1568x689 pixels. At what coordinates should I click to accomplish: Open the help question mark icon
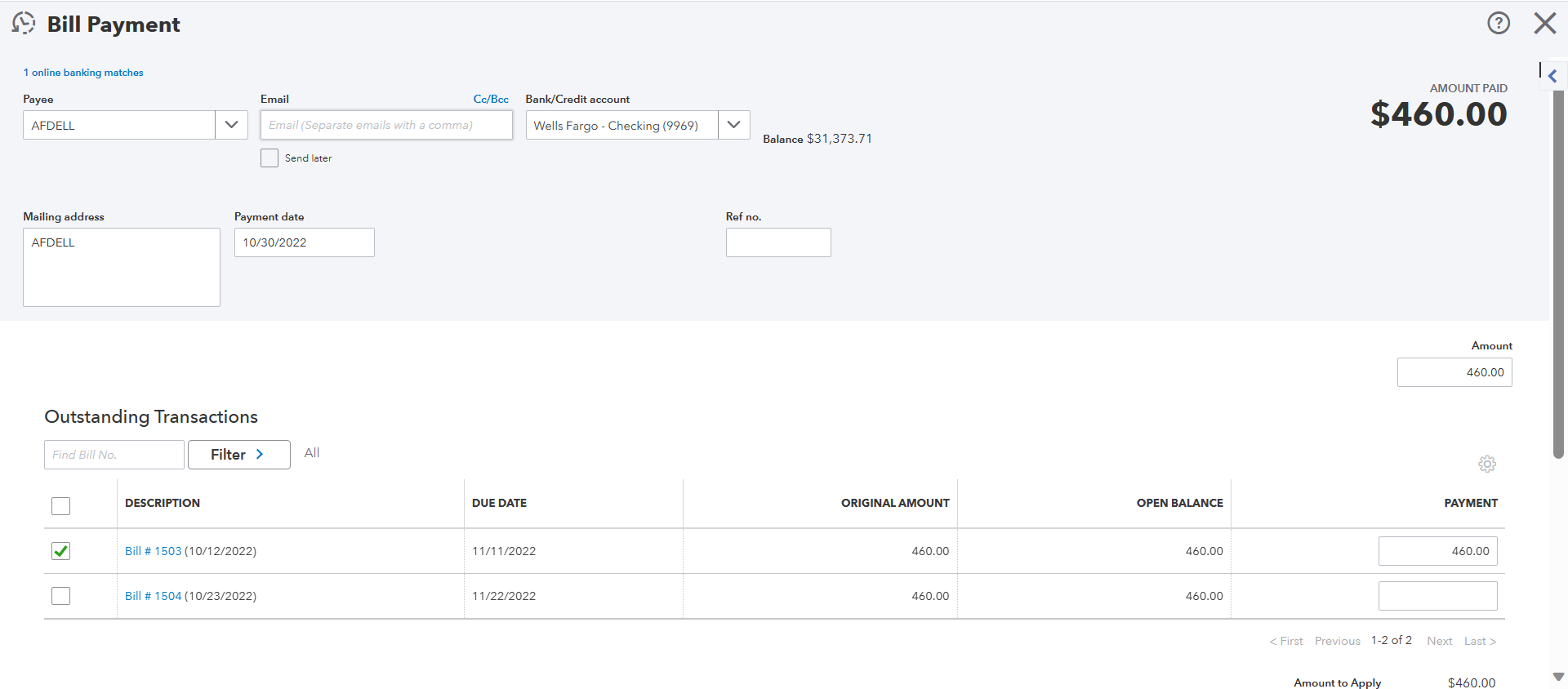[x=1499, y=23]
